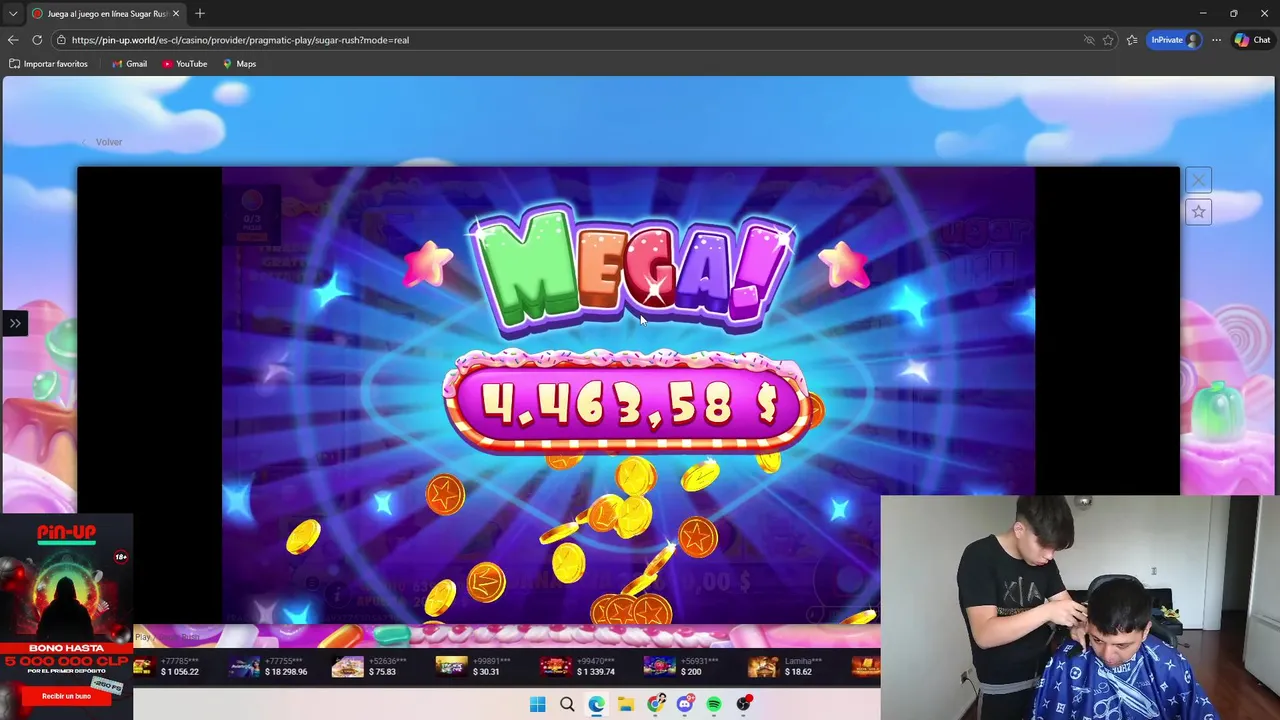The width and height of the screenshot is (1280, 720).
Task: Open winner thumbnail with $ 75.83
Action: [x=348, y=667]
